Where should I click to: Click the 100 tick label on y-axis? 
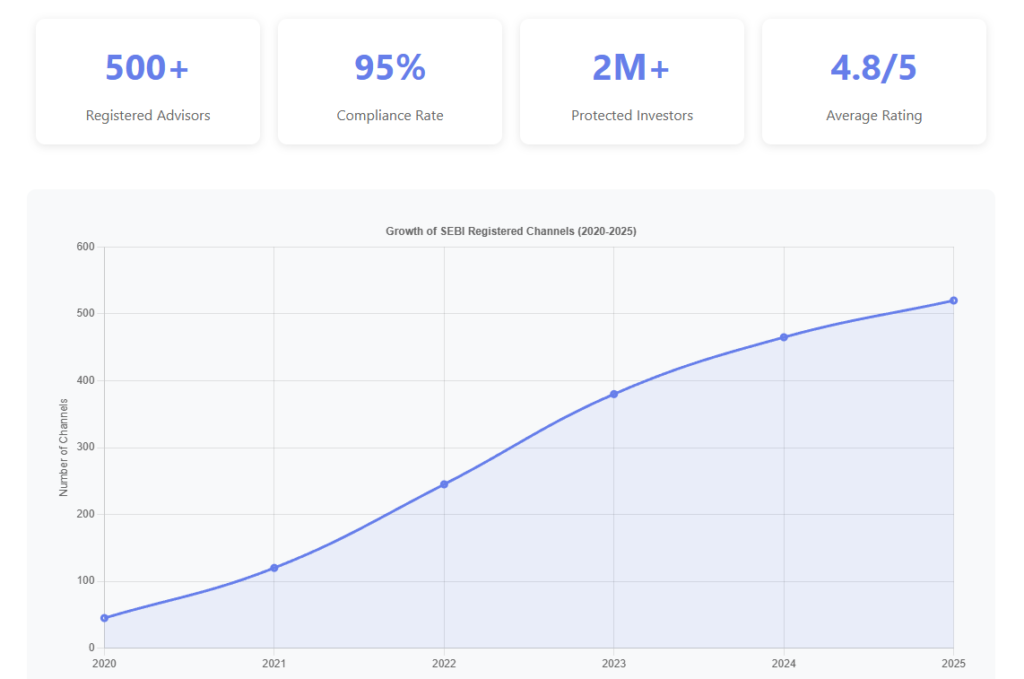(86, 581)
